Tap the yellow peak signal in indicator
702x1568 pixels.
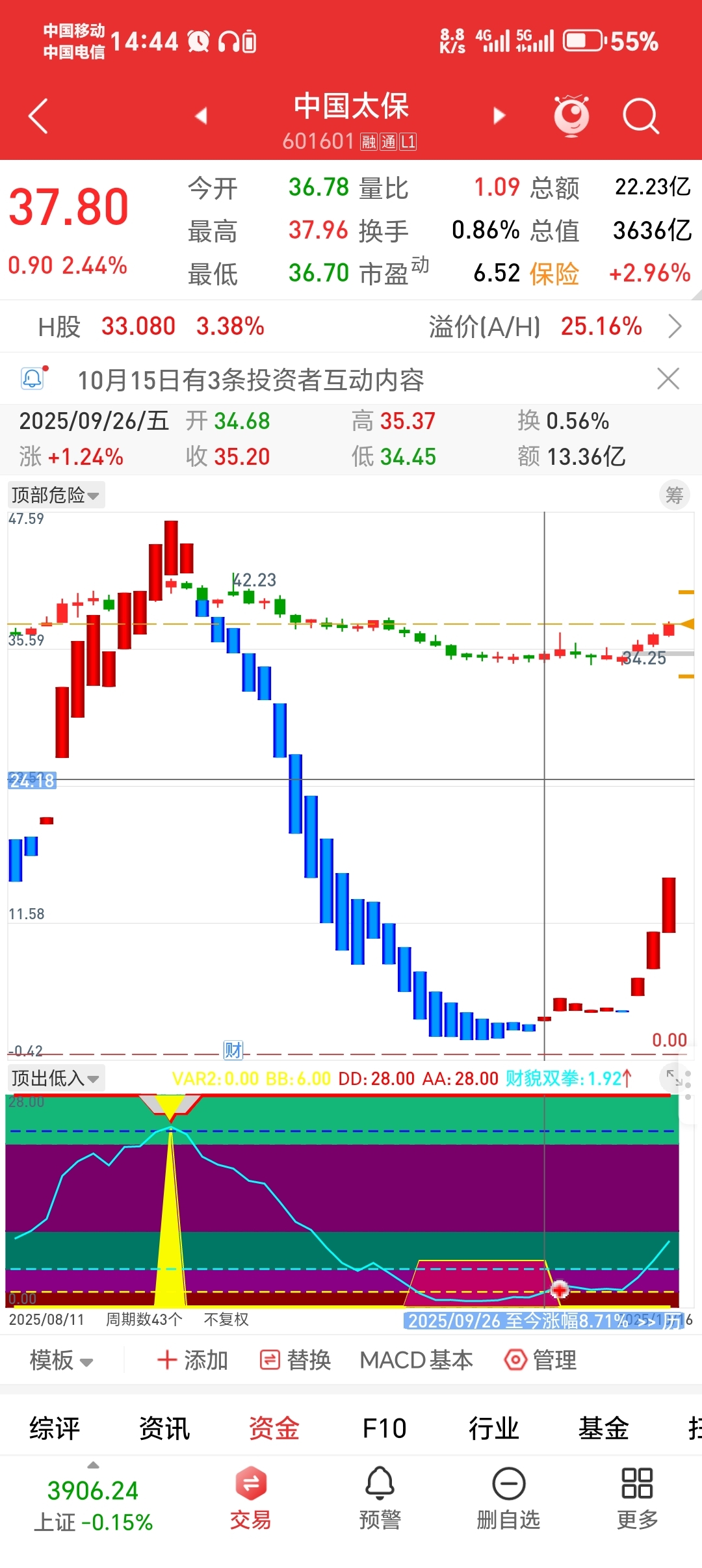(170, 1217)
